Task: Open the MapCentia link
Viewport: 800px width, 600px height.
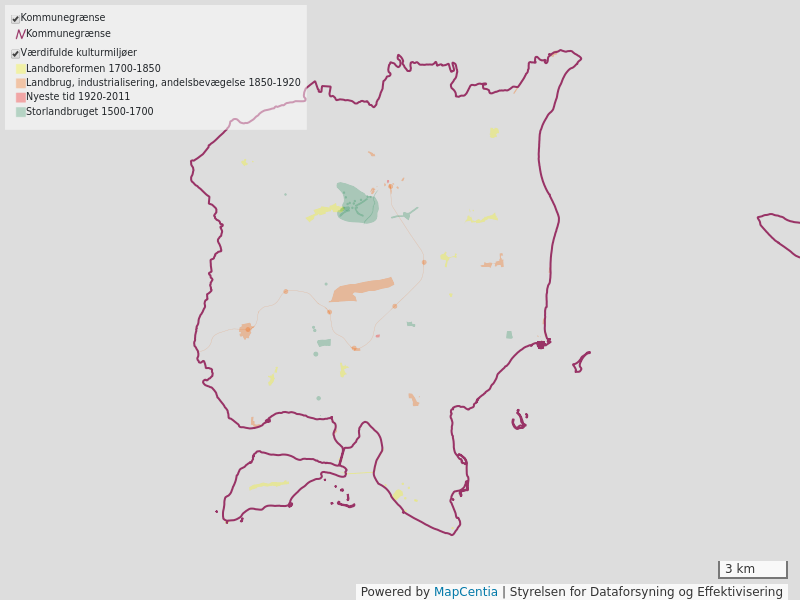Action: pyautogui.click(x=465, y=592)
